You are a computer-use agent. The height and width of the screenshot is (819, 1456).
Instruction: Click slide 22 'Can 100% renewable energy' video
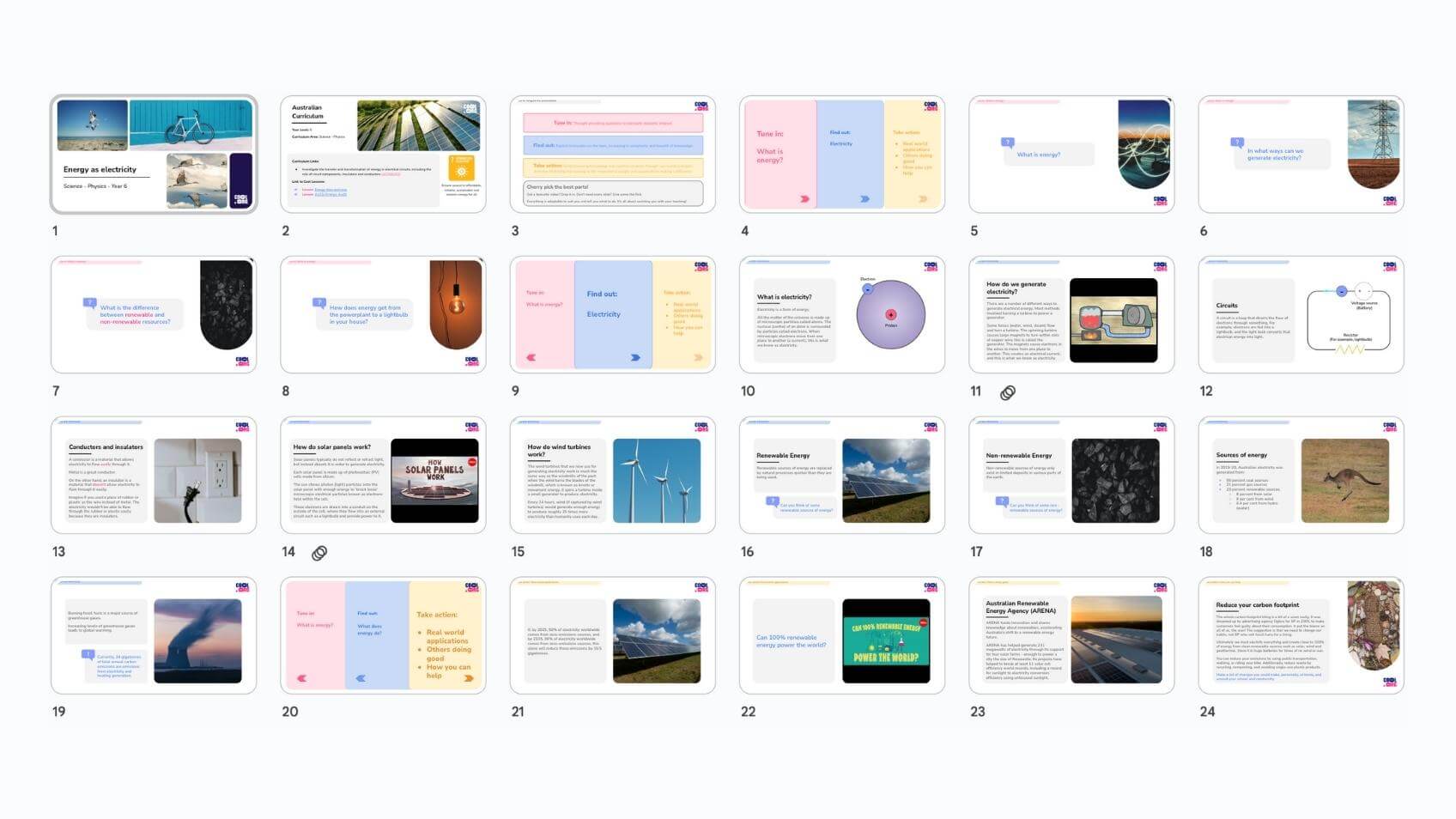[x=841, y=636]
